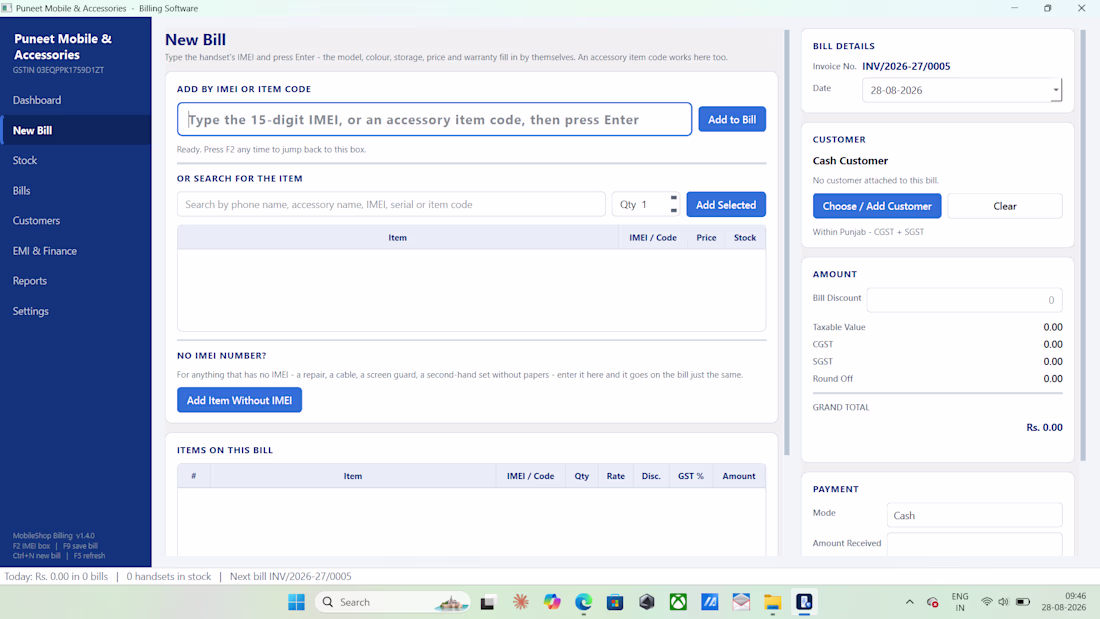Image resolution: width=1100 pixels, height=619 pixels.
Task: Click the Add to Bill button
Action: point(732,119)
